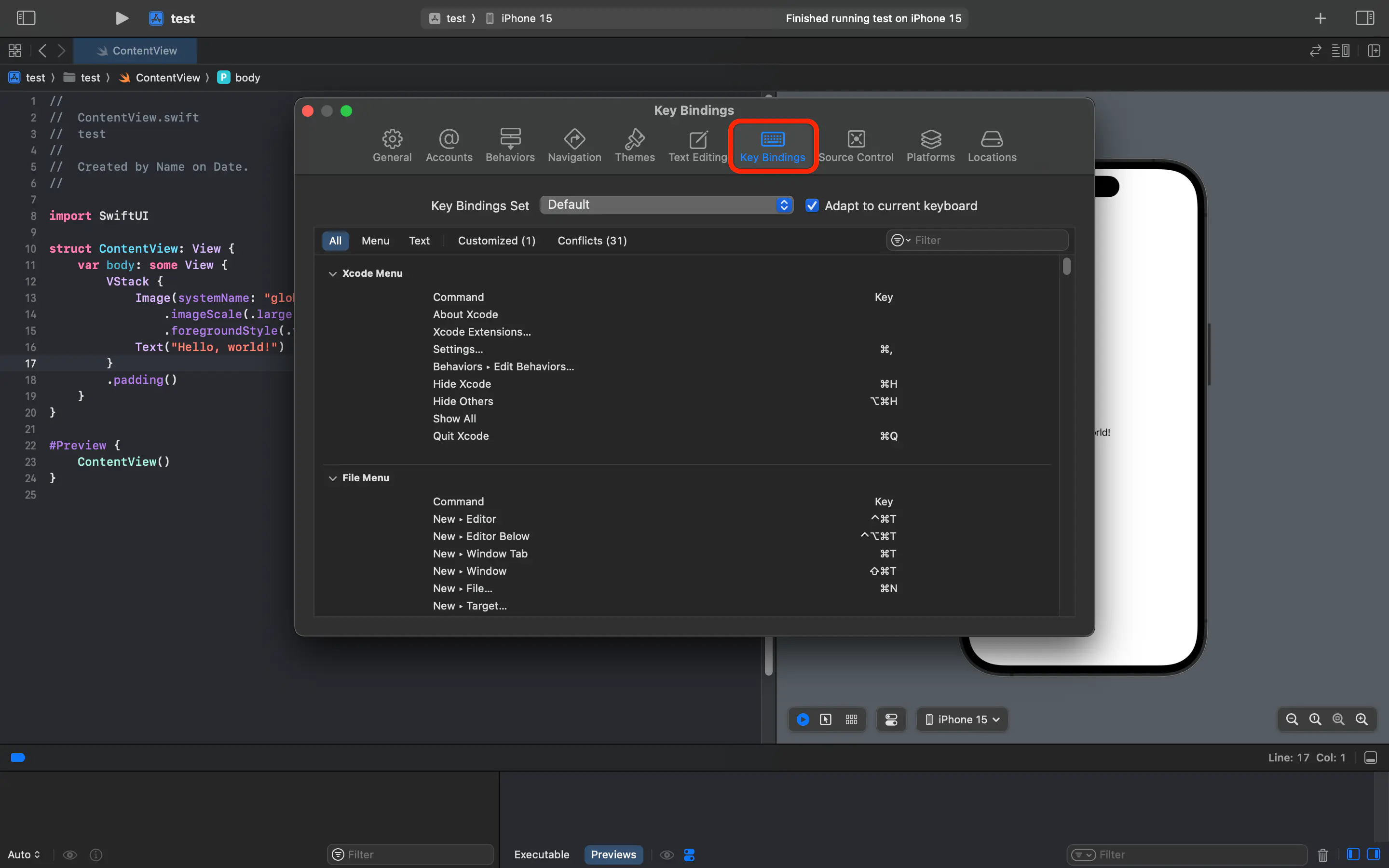Open Locations settings pane
Image resolution: width=1389 pixels, height=868 pixels.
click(992, 145)
